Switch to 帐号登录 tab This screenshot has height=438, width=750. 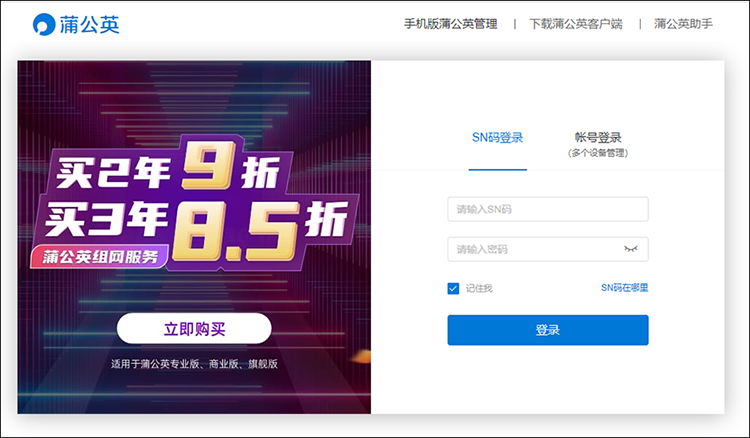click(598, 138)
